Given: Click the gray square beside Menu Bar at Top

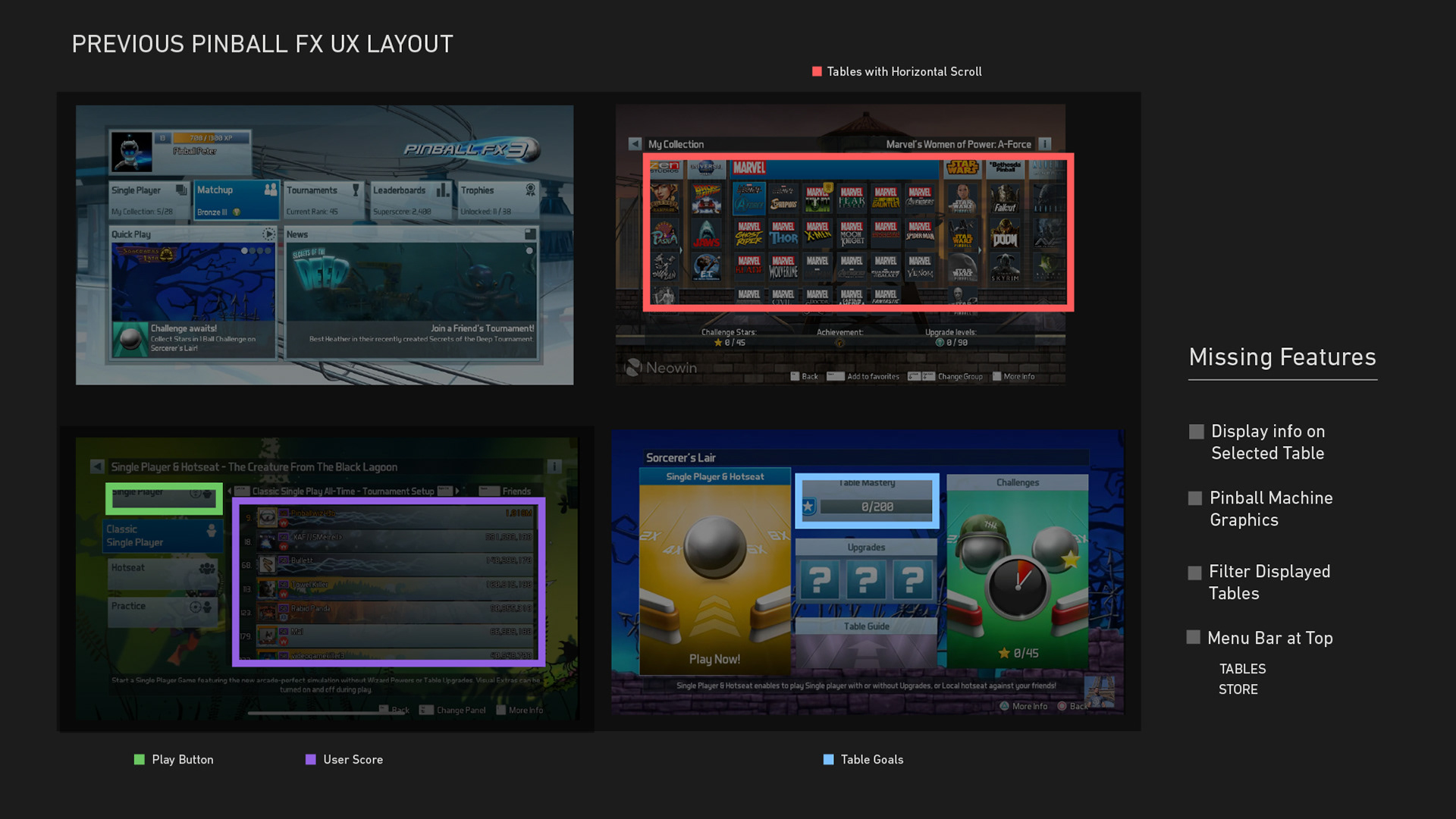Looking at the screenshot, I should [x=1194, y=638].
